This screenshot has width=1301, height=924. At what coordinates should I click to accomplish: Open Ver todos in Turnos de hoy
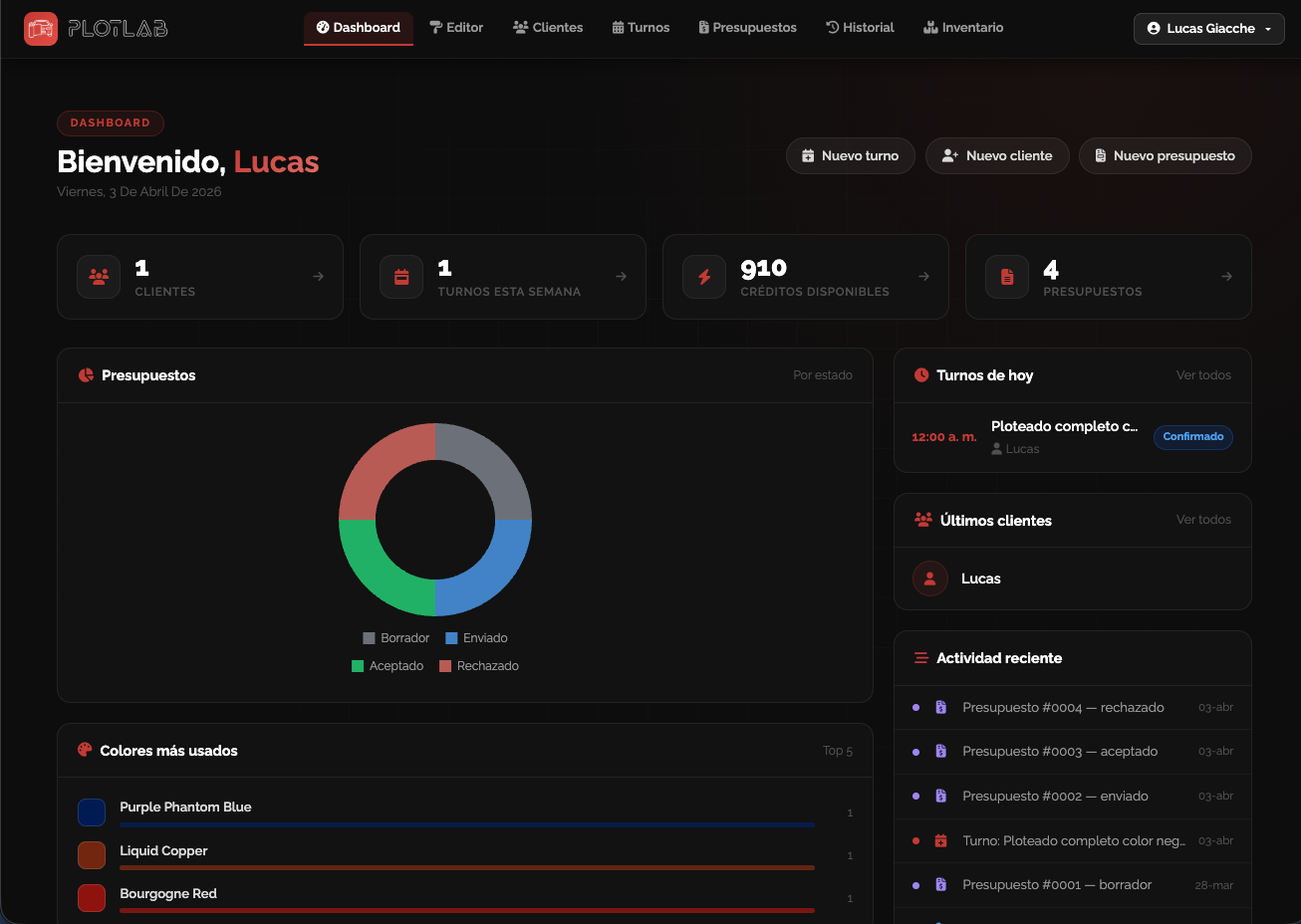[x=1203, y=375]
